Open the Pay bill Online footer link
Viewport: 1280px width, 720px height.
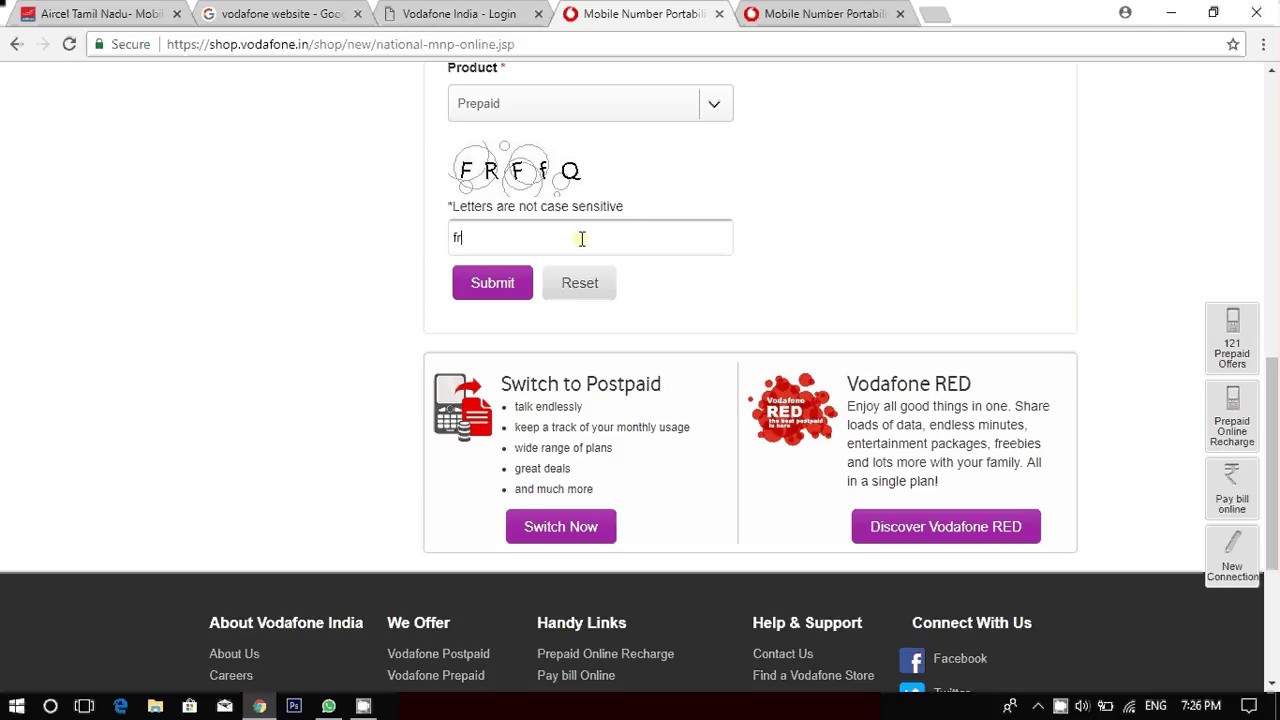click(x=576, y=676)
